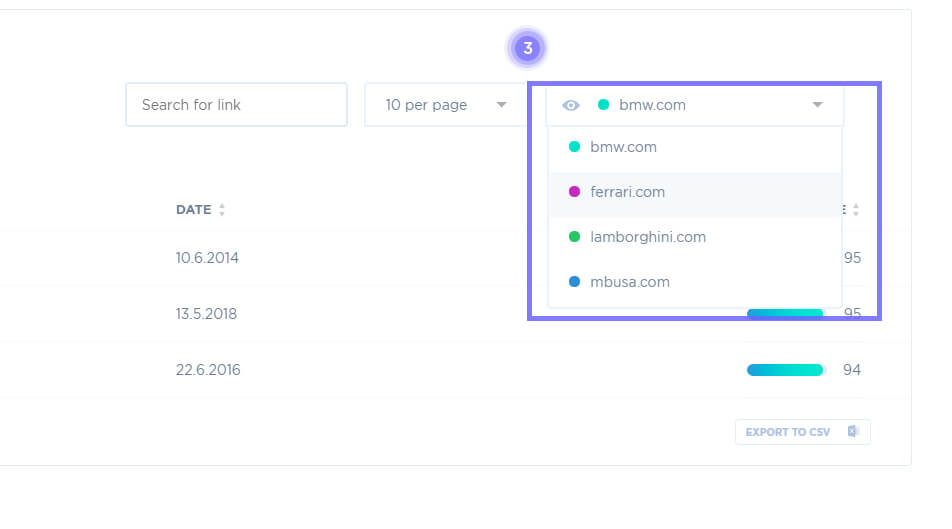Click the score value 94
Image resolution: width=952 pixels, height=529 pixels.
(x=852, y=370)
